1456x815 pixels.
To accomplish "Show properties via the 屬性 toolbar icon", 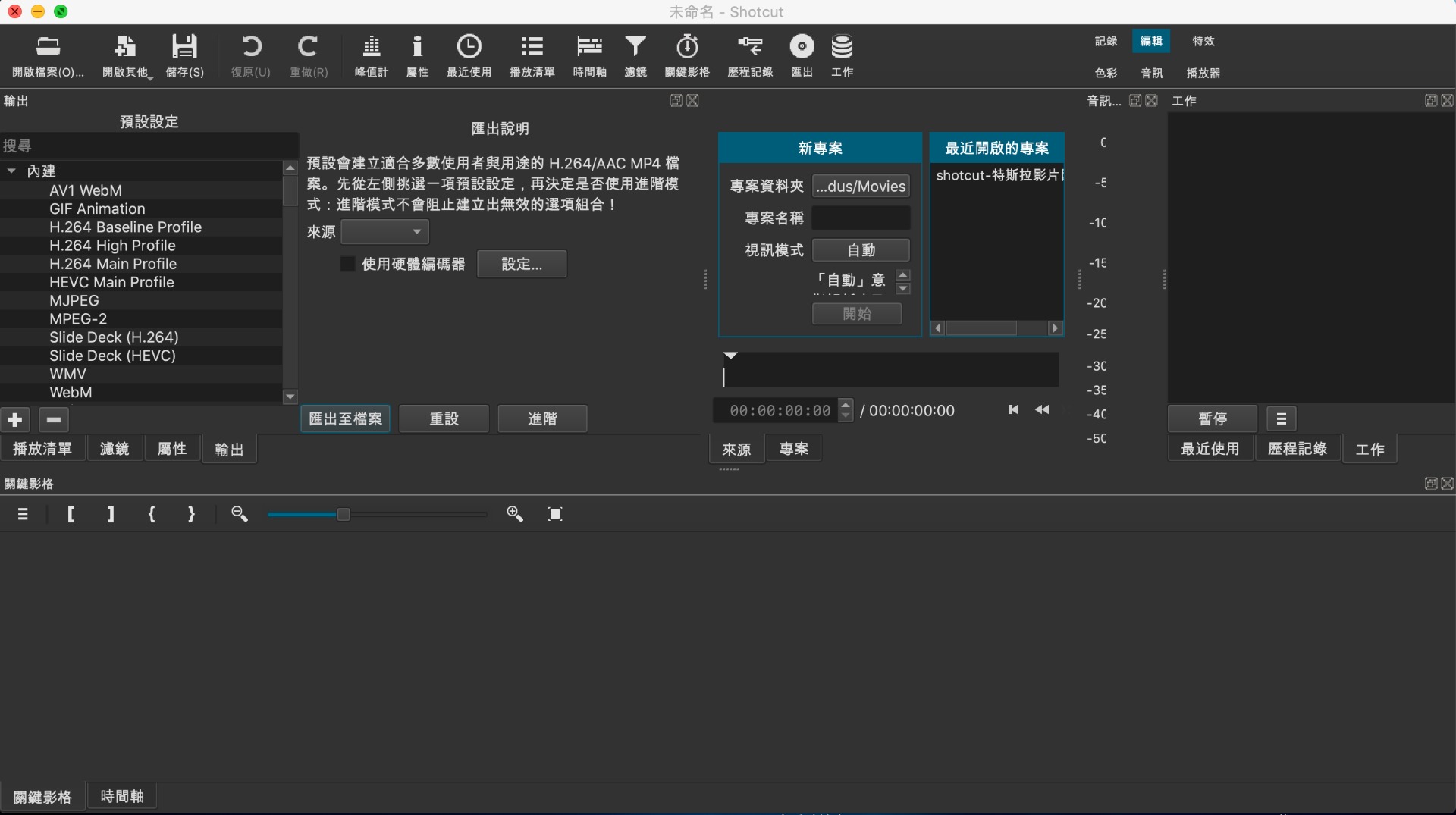I will point(417,55).
